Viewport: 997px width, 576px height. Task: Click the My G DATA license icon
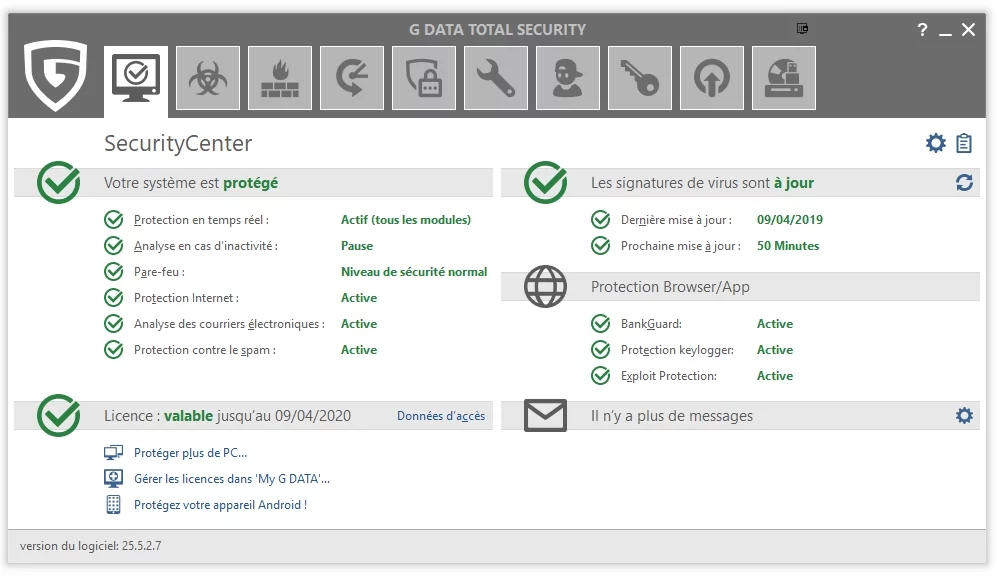tap(113, 479)
